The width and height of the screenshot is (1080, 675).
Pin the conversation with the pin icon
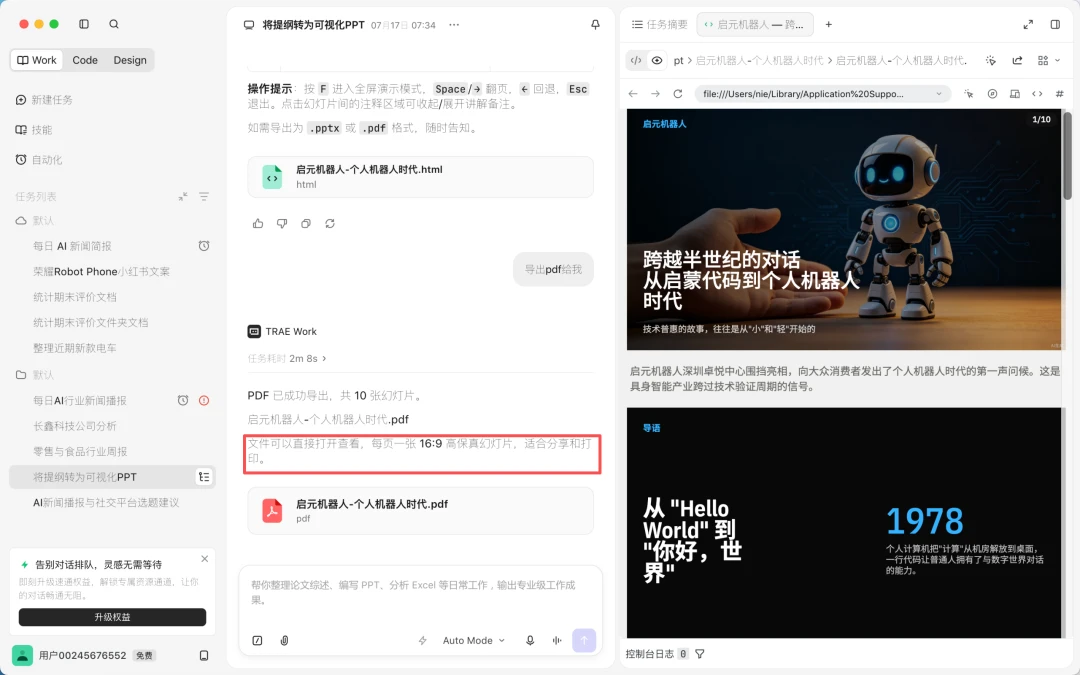click(x=595, y=25)
